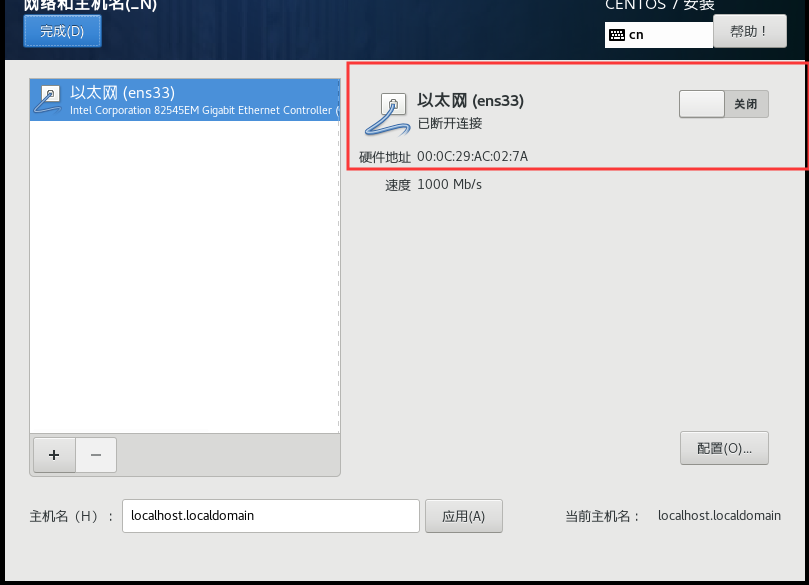
Task: Click the 关闭 label of the switch
Action: click(746, 104)
